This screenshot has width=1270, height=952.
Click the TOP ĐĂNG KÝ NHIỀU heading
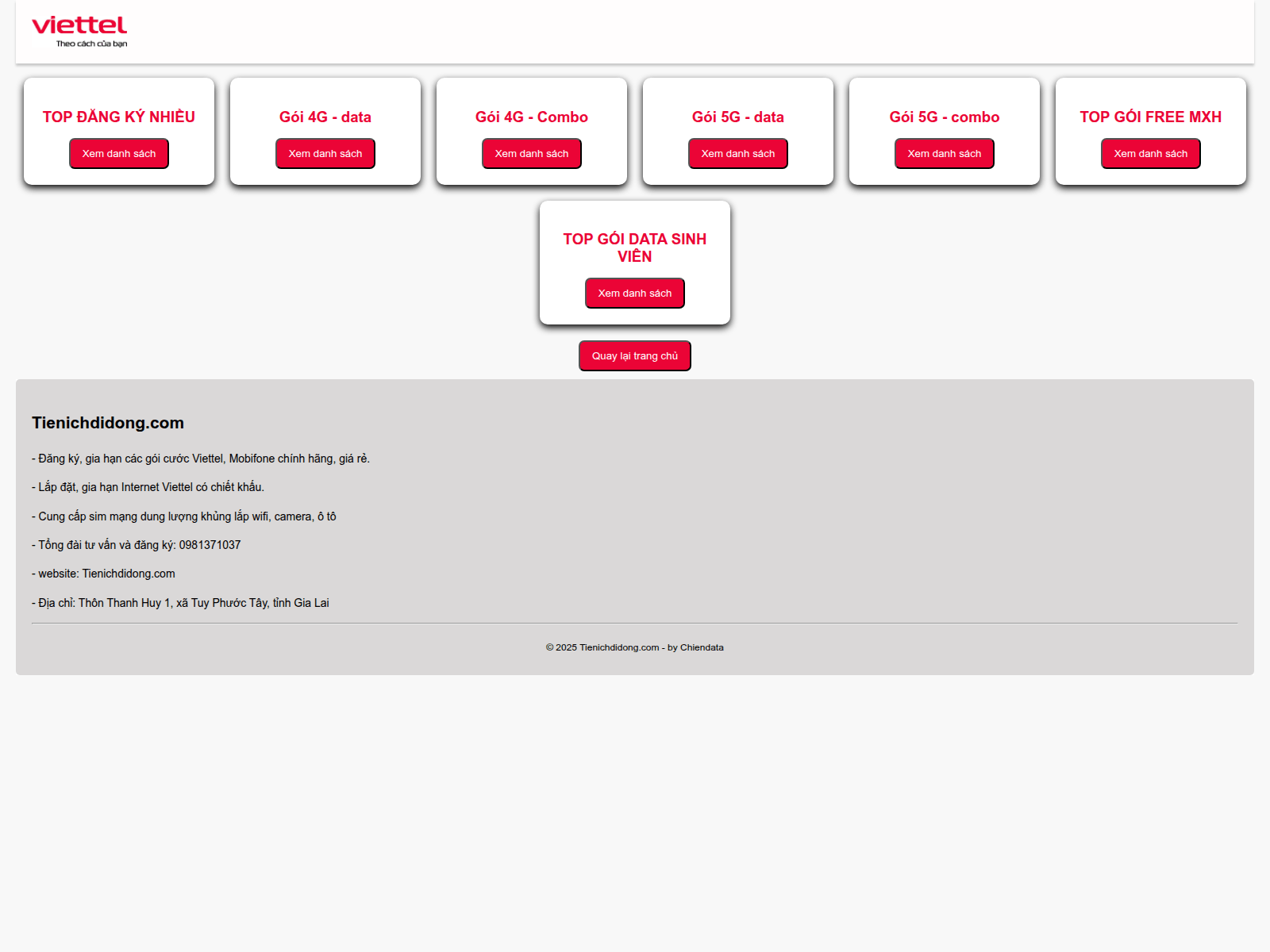(119, 117)
